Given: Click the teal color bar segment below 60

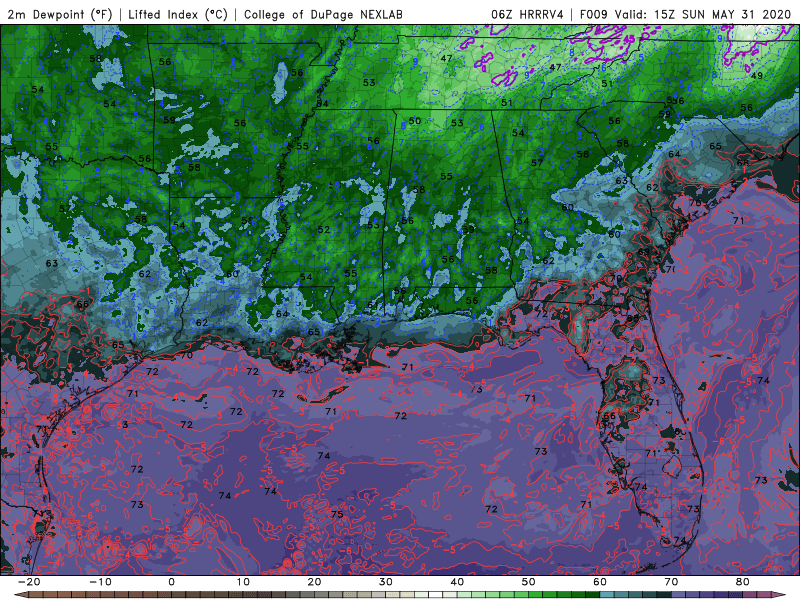Looking at the screenshot, I should point(607,595).
